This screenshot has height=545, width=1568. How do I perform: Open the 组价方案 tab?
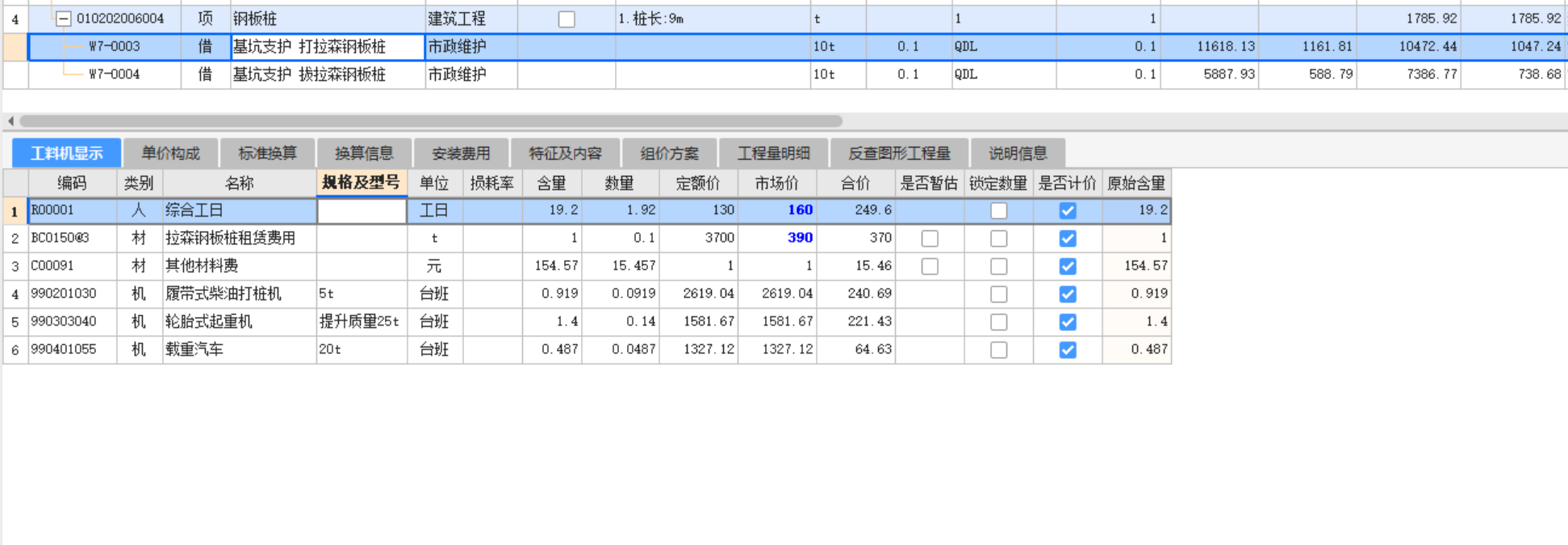click(669, 153)
